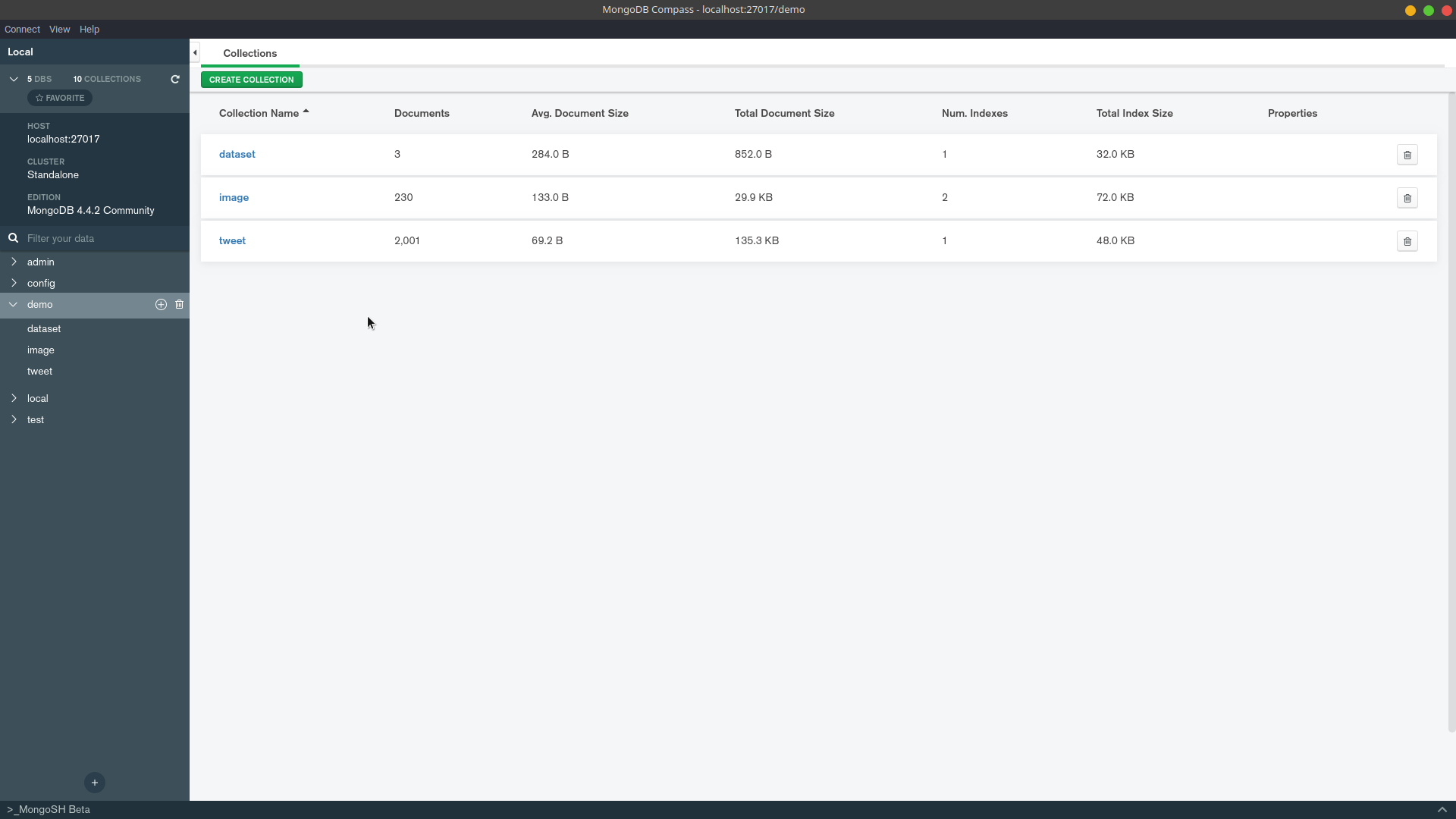Click the create database plus button
Image resolution: width=1456 pixels, height=819 pixels.
pyautogui.click(x=95, y=783)
